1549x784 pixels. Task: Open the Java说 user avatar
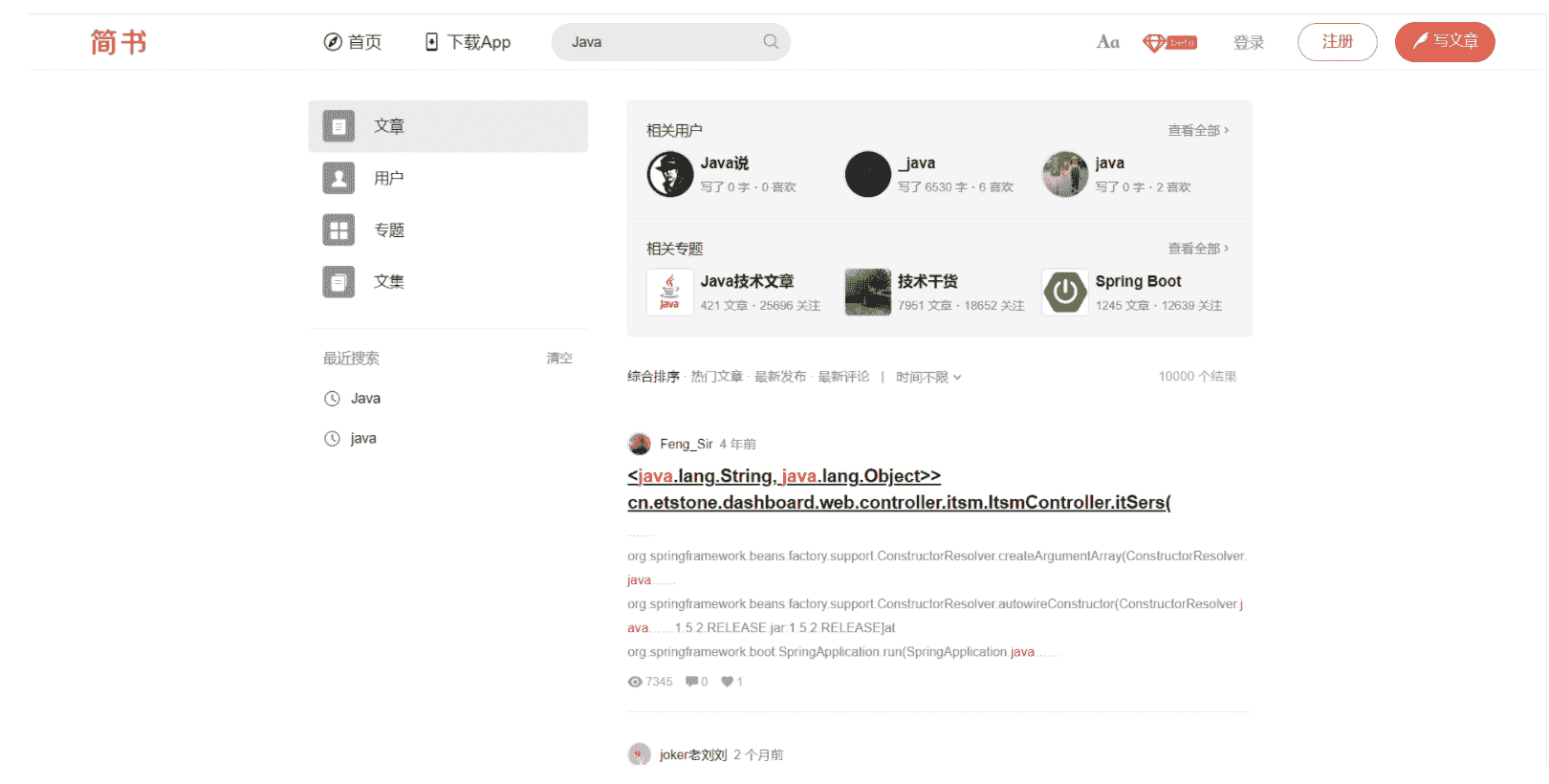(x=670, y=175)
